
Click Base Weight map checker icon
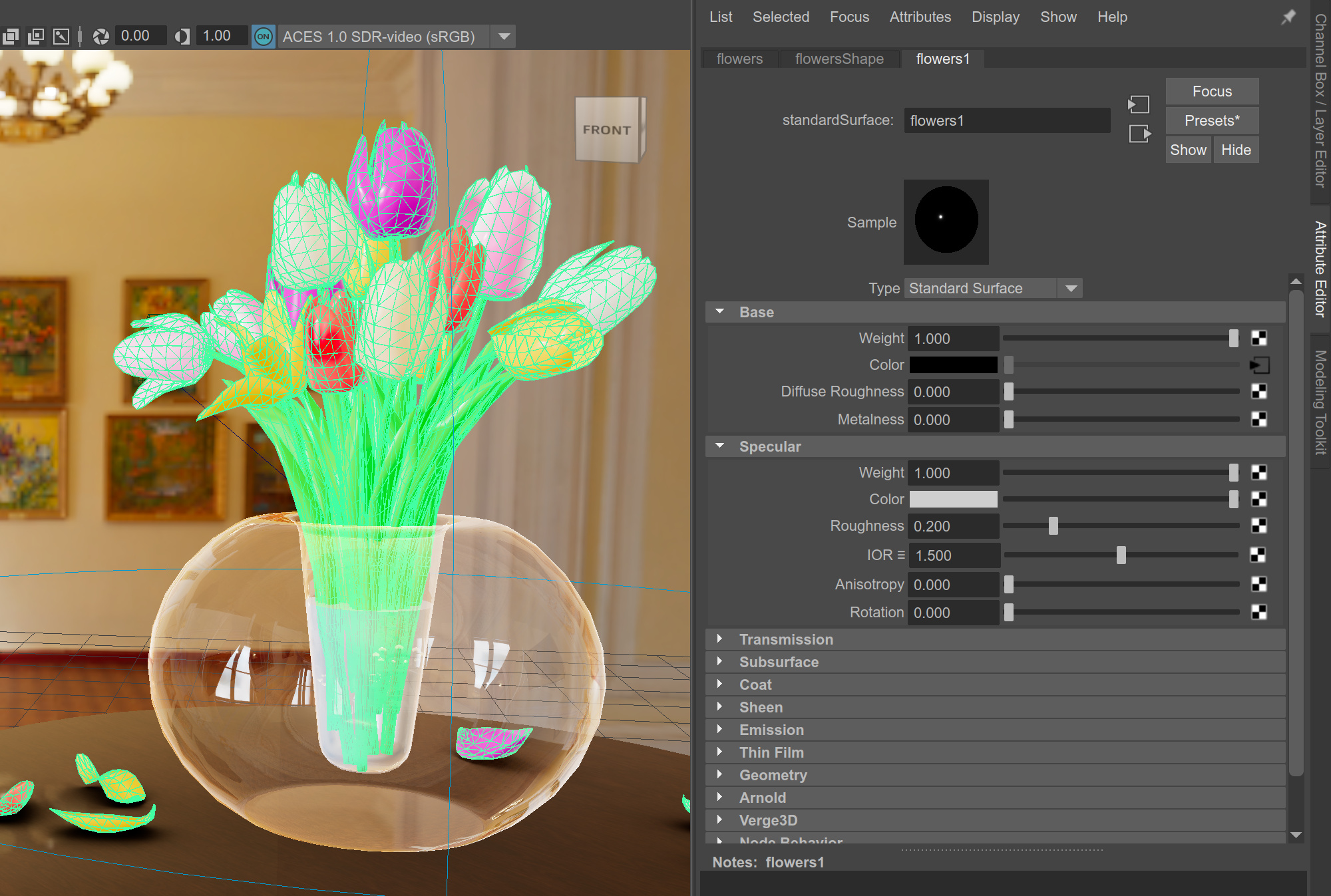click(x=1258, y=339)
